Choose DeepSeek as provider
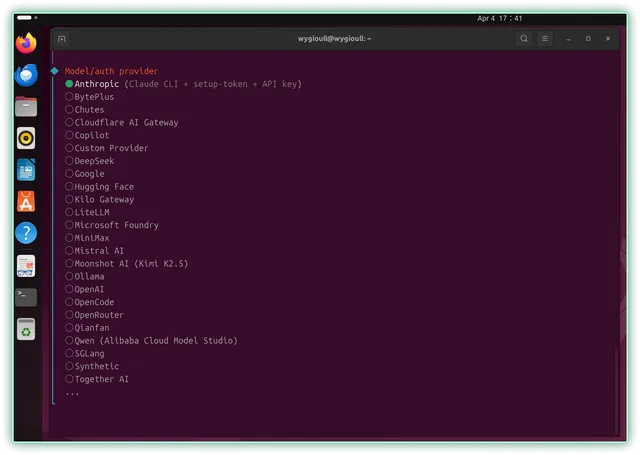This screenshot has height=455, width=640. [x=90, y=161]
